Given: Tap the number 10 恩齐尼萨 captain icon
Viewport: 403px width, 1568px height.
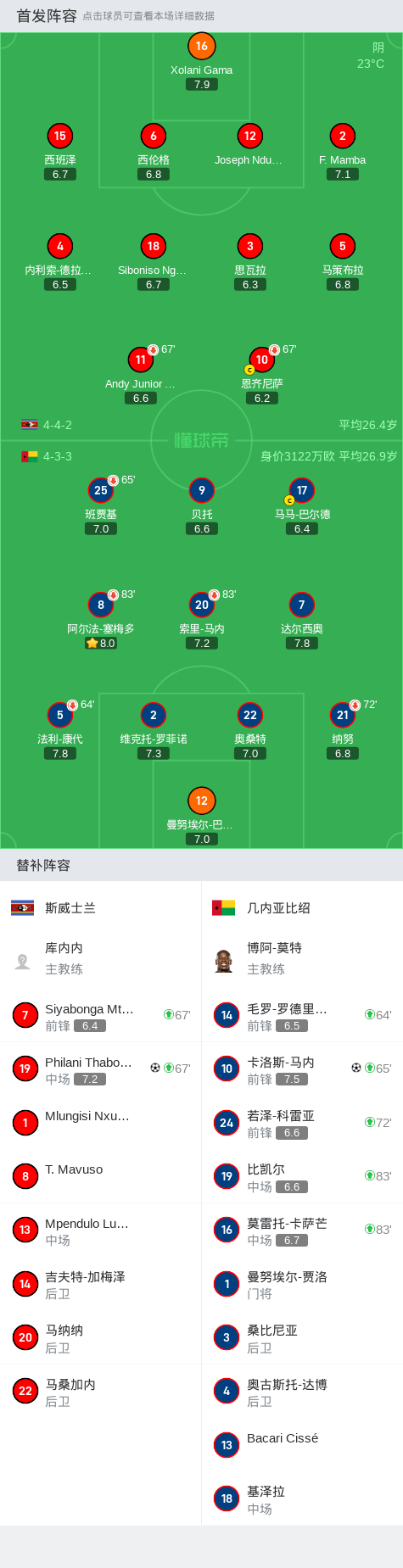Looking at the screenshot, I should click(249, 370).
